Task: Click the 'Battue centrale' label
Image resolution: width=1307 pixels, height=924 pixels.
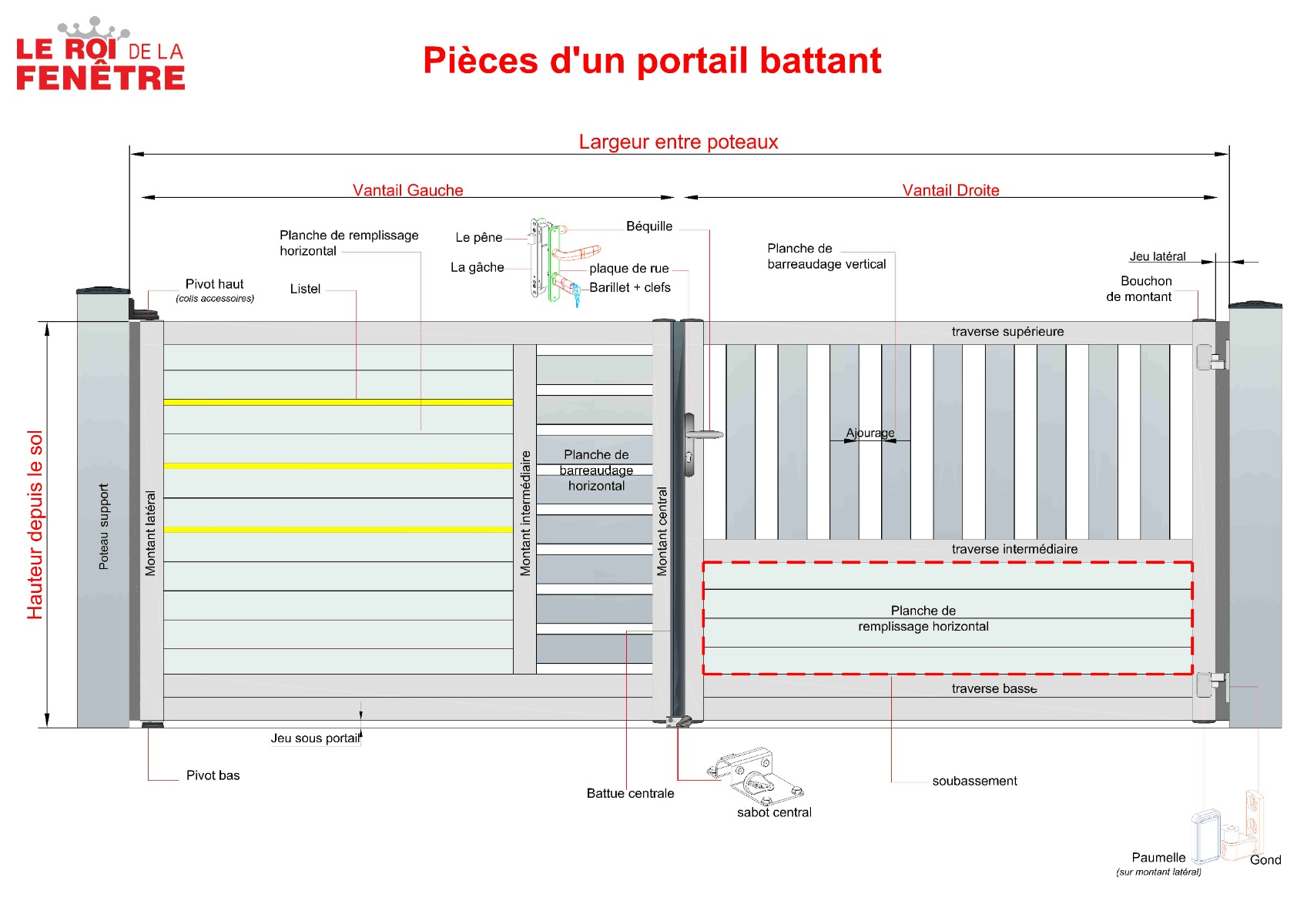Action: coord(630,794)
